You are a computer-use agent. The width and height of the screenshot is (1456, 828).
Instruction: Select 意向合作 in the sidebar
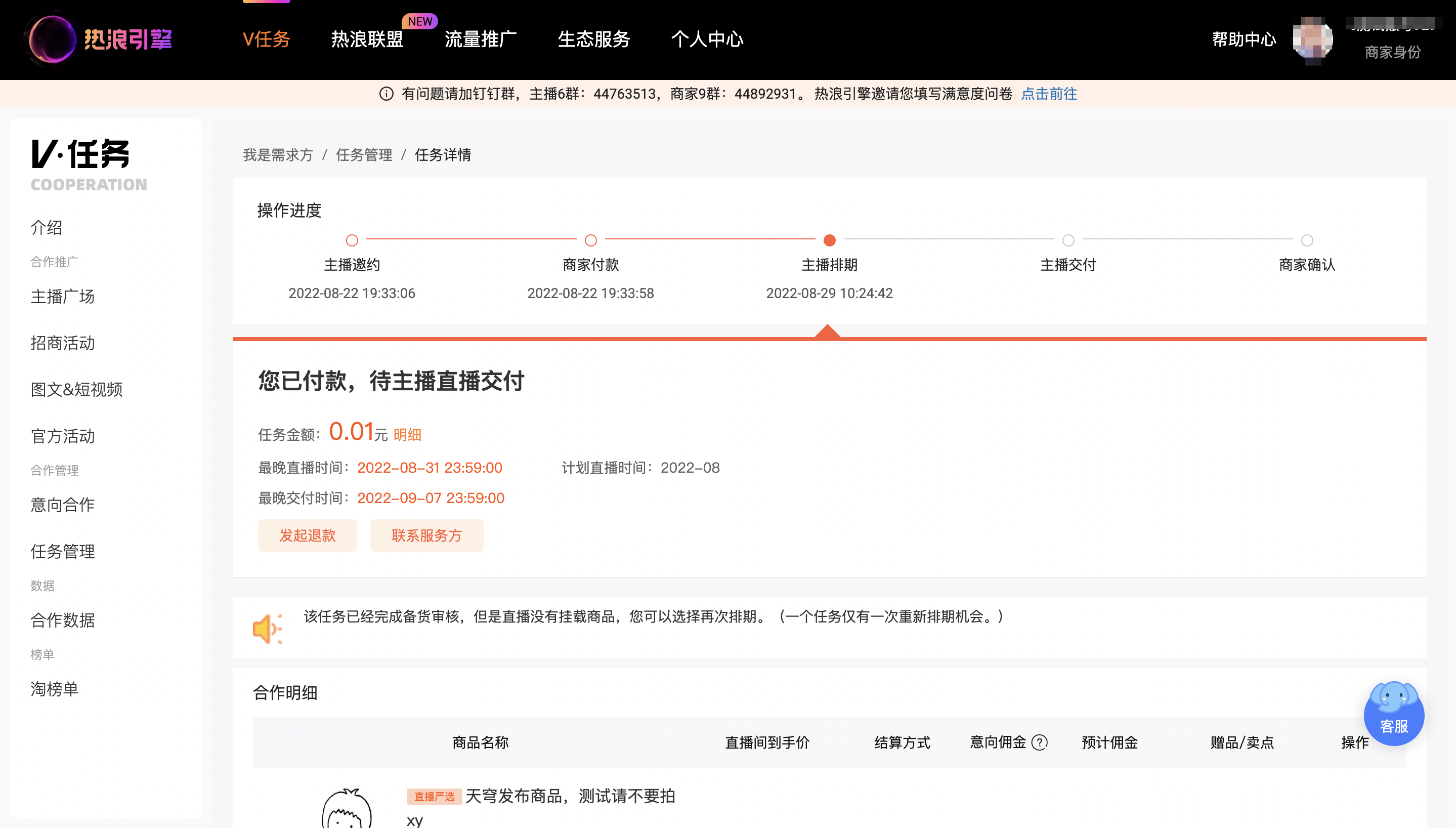pos(63,505)
